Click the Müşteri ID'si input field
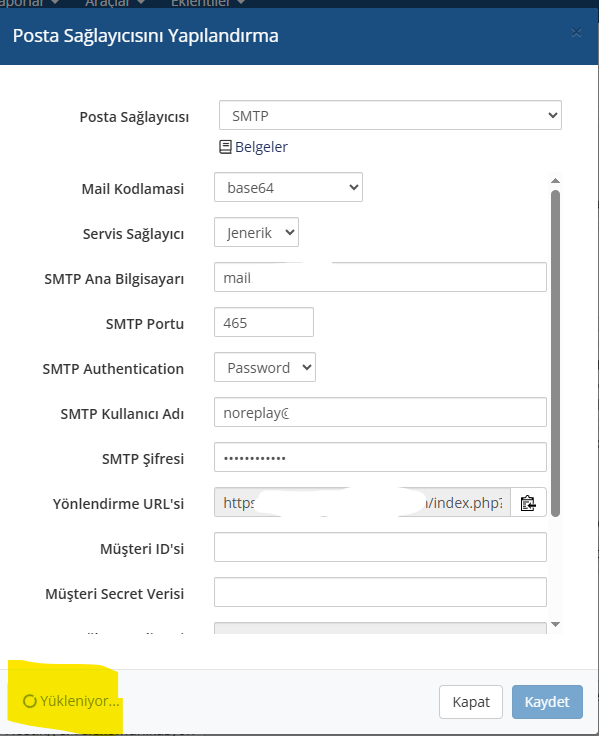 (380, 547)
